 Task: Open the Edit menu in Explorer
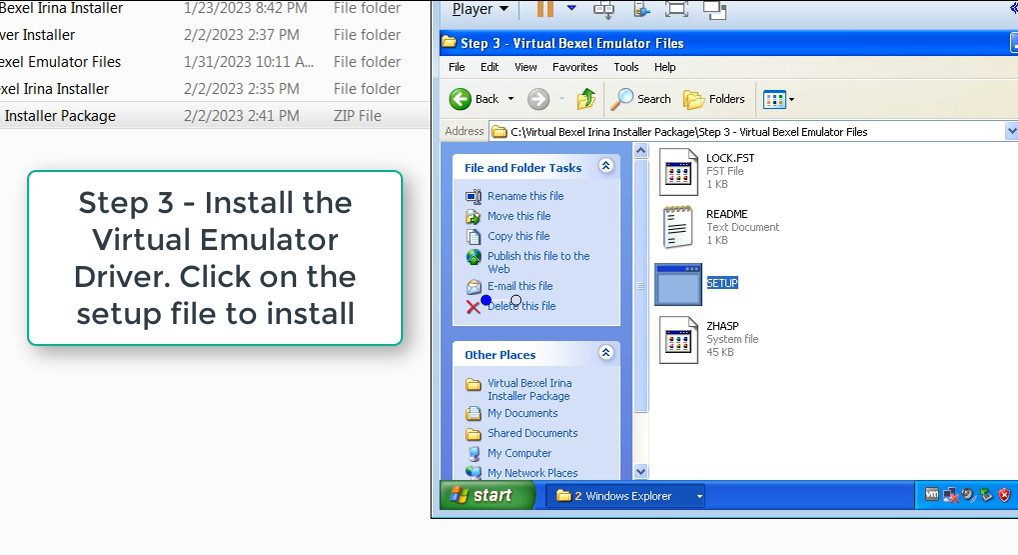(x=489, y=67)
